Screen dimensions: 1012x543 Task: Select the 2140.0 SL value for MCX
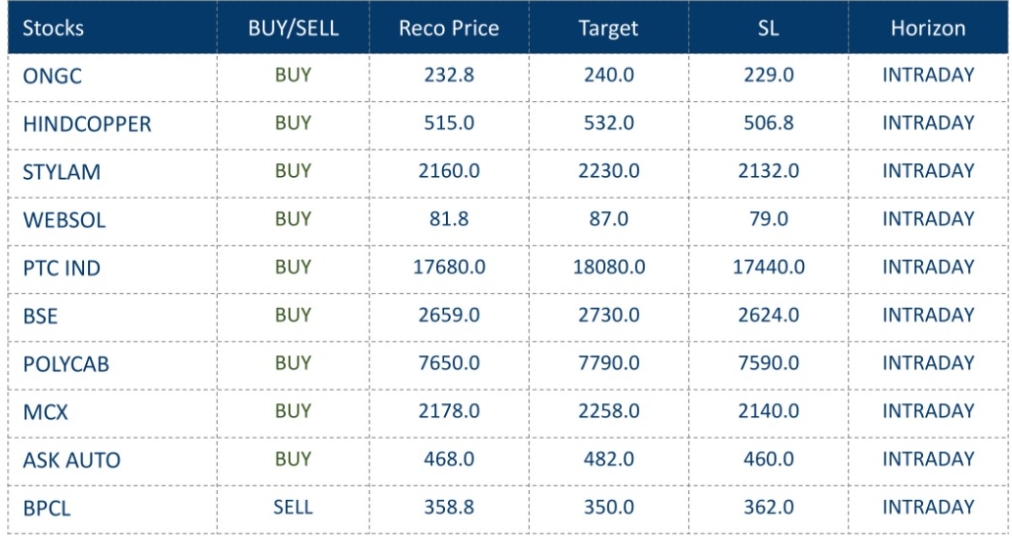(768, 411)
